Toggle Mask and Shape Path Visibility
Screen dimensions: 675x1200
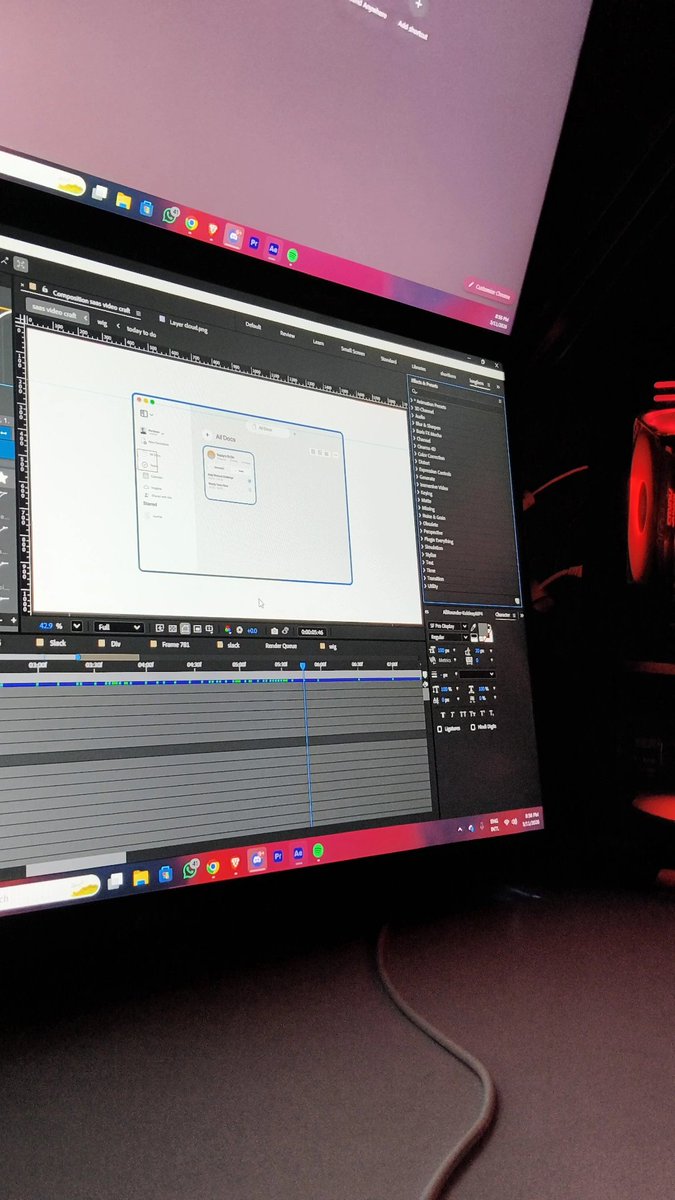click(x=184, y=628)
